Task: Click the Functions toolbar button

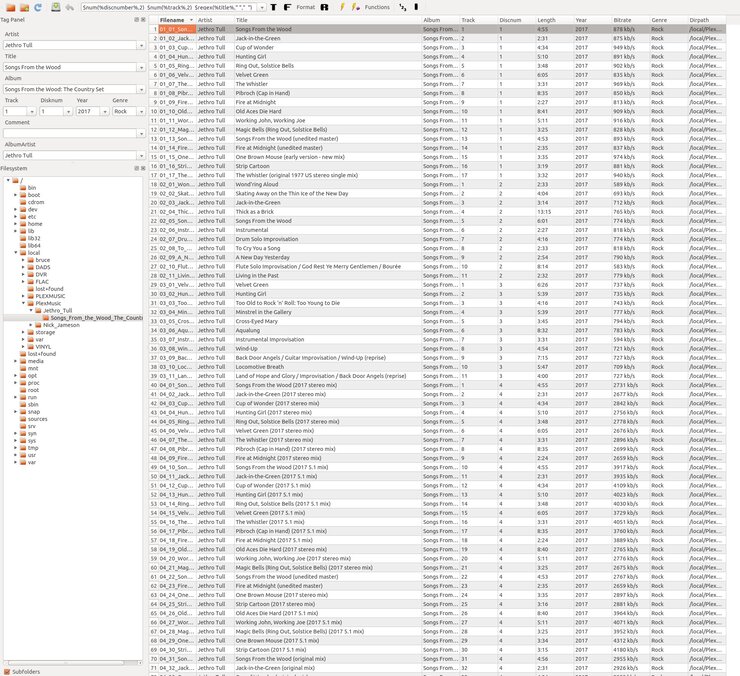Action: click(377, 7)
